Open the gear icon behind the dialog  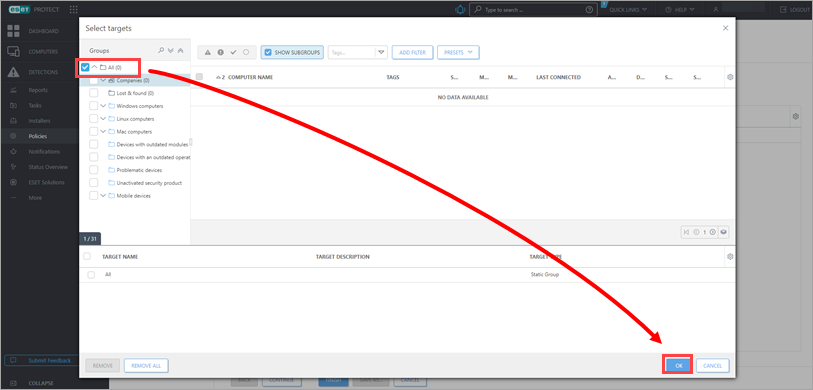coord(796,117)
